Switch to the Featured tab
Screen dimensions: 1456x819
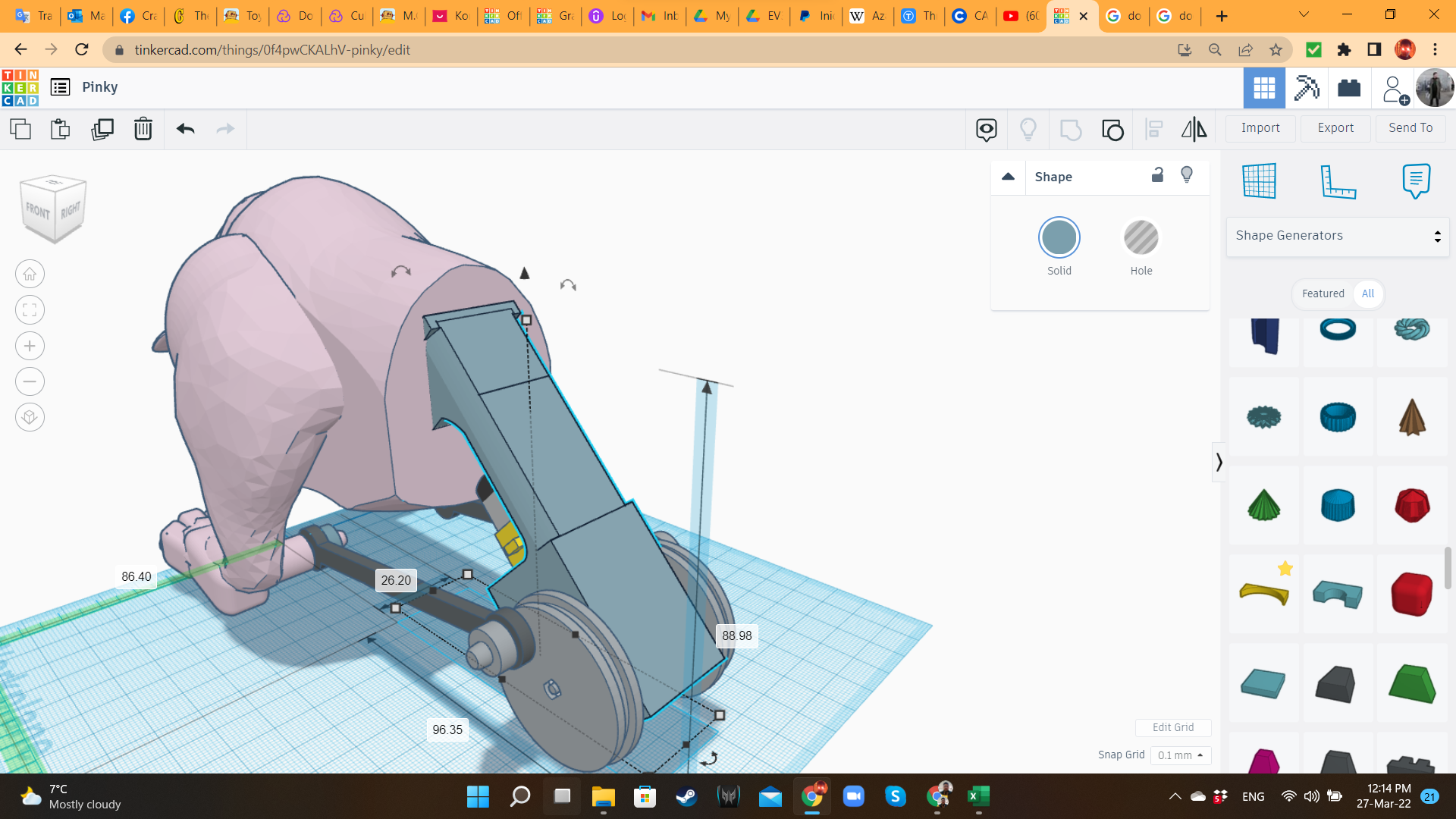(x=1323, y=293)
